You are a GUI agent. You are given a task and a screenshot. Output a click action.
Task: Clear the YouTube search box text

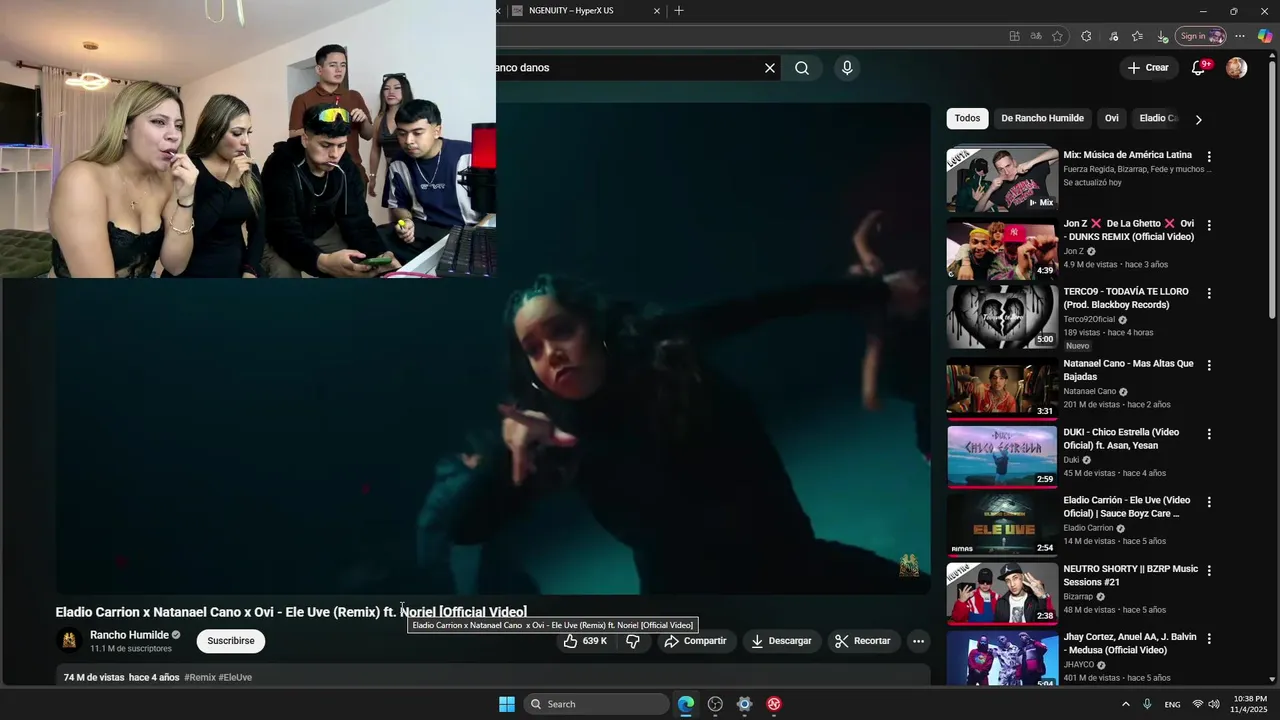tap(770, 68)
